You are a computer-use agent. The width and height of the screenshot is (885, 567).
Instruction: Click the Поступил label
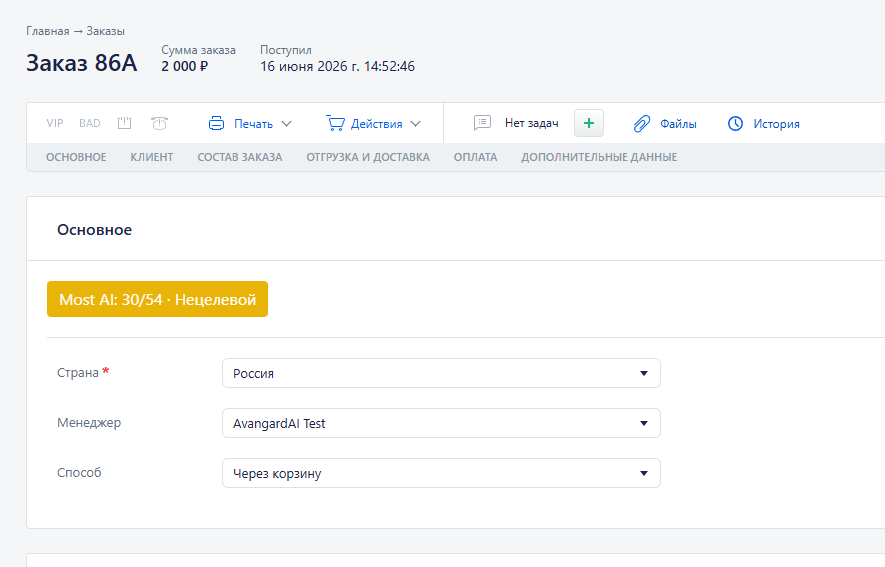click(286, 50)
